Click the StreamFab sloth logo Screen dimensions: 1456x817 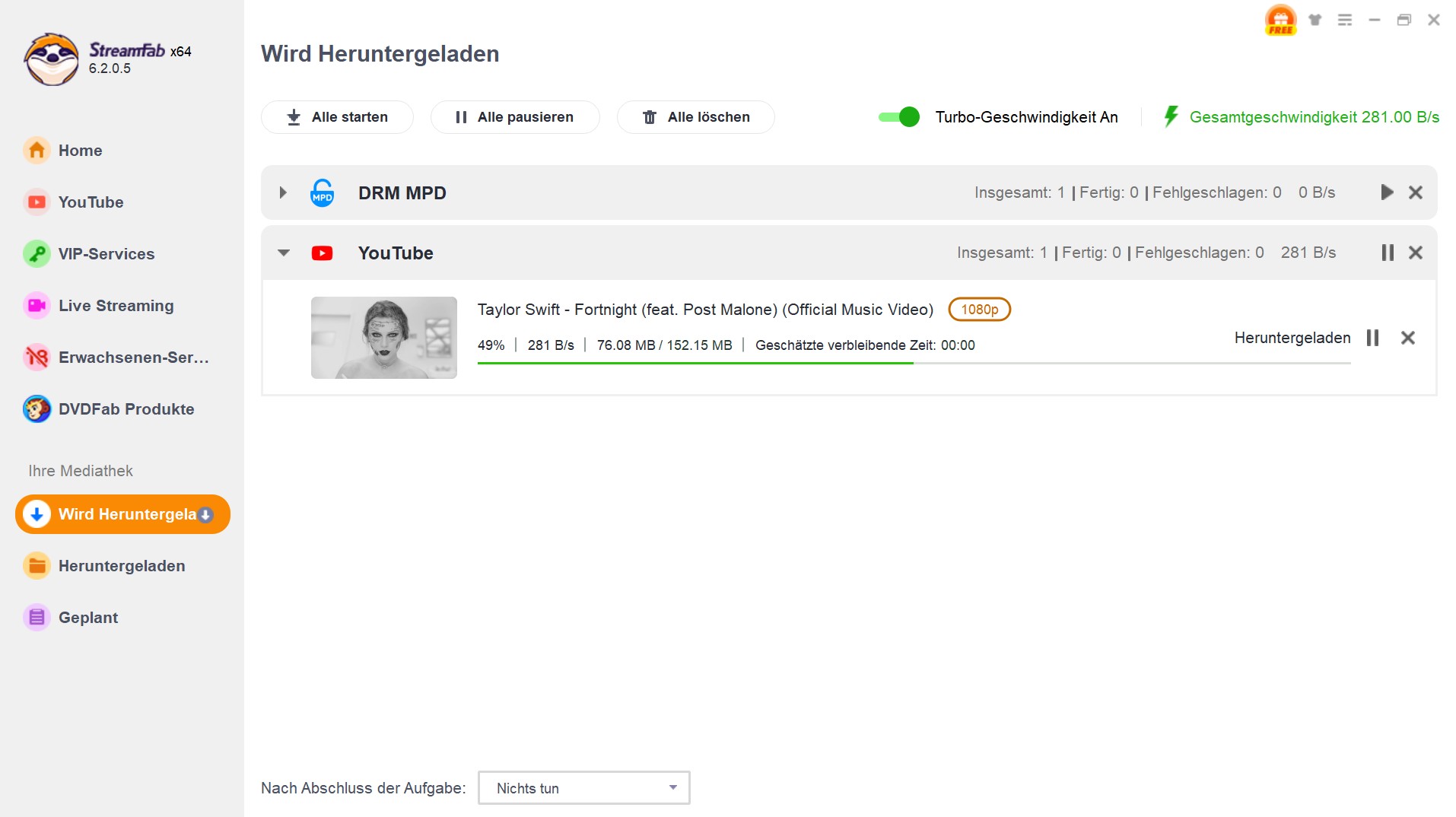51,59
